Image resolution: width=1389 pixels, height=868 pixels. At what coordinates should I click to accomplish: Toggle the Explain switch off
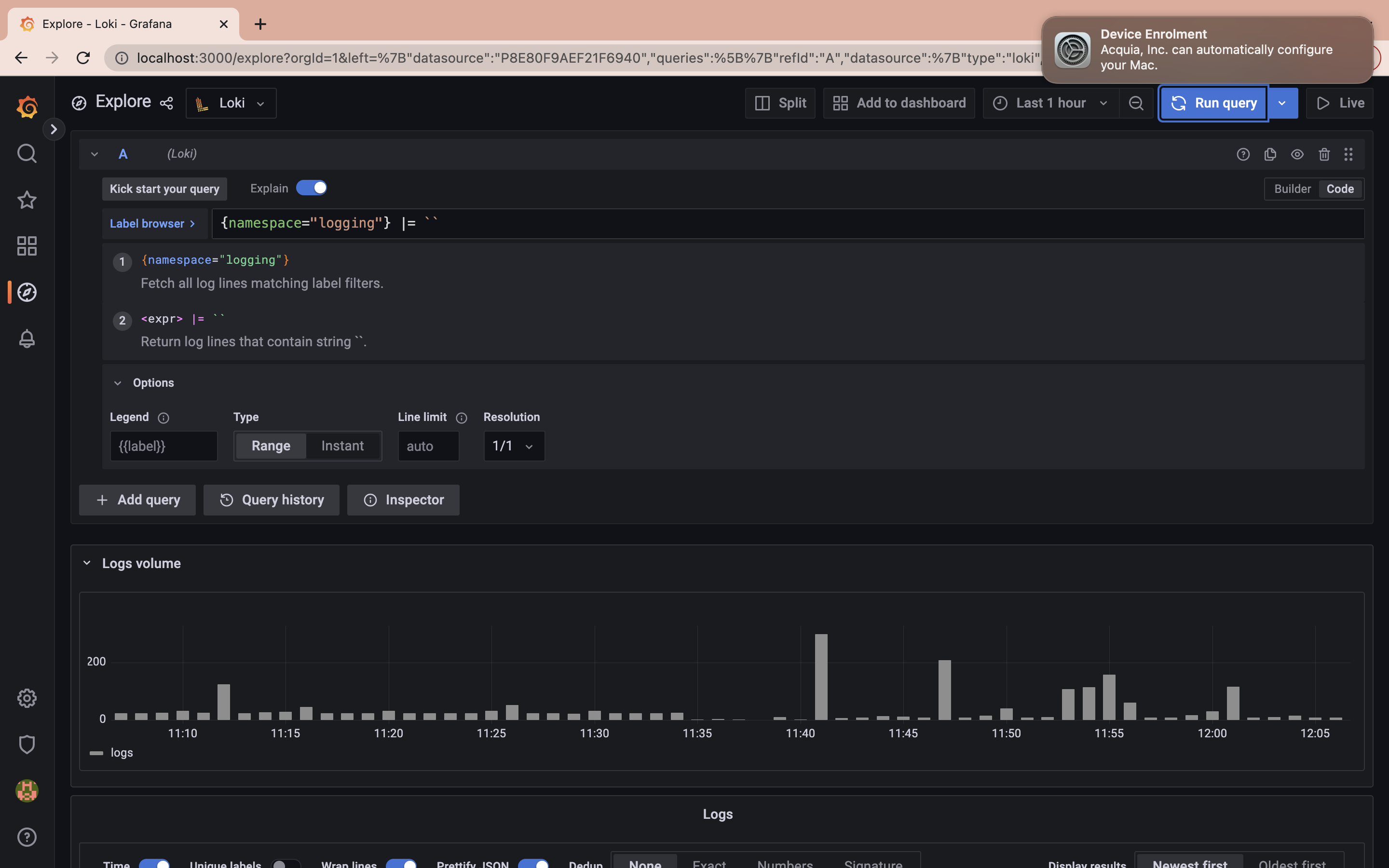pyautogui.click(x=311, y=188)
